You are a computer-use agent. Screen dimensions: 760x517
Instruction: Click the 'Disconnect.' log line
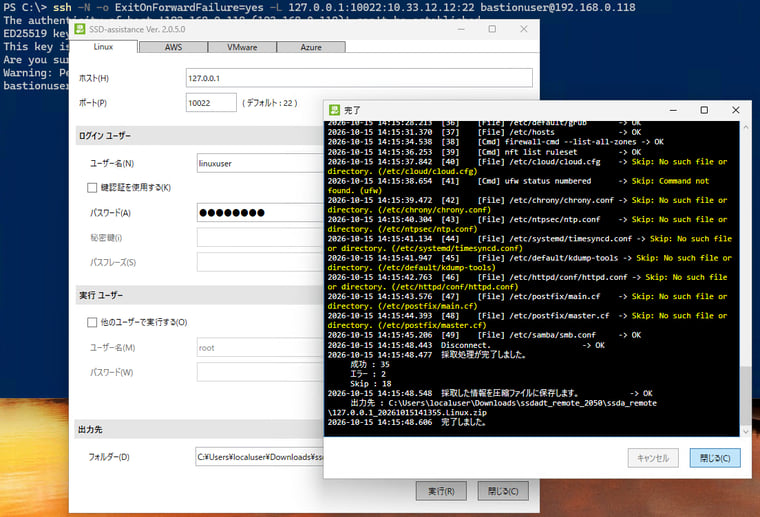pos(465,345)
